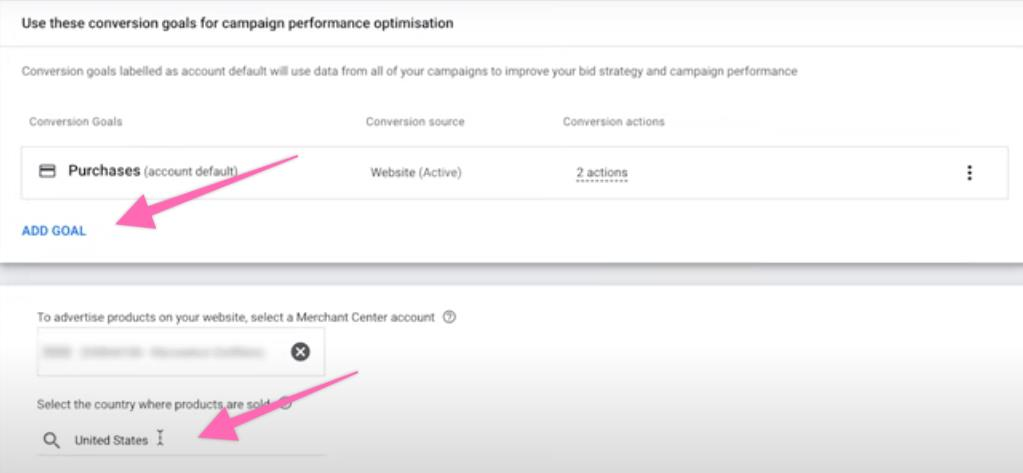Click the Merchant Center account prompt label
The width and height of the screenshot is (1023, 473).
coord(236,317)
